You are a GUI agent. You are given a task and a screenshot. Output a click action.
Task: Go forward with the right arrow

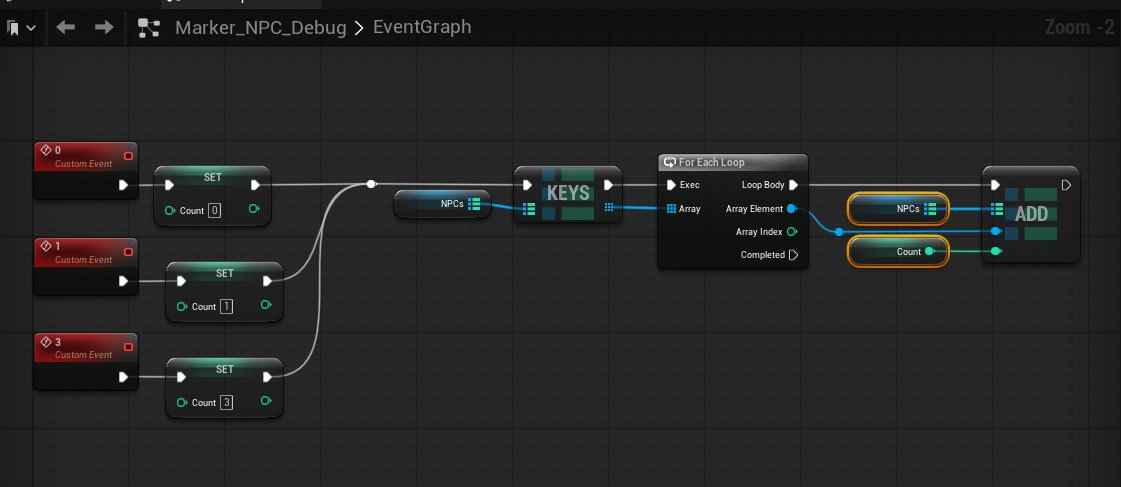tap(104, 28)
